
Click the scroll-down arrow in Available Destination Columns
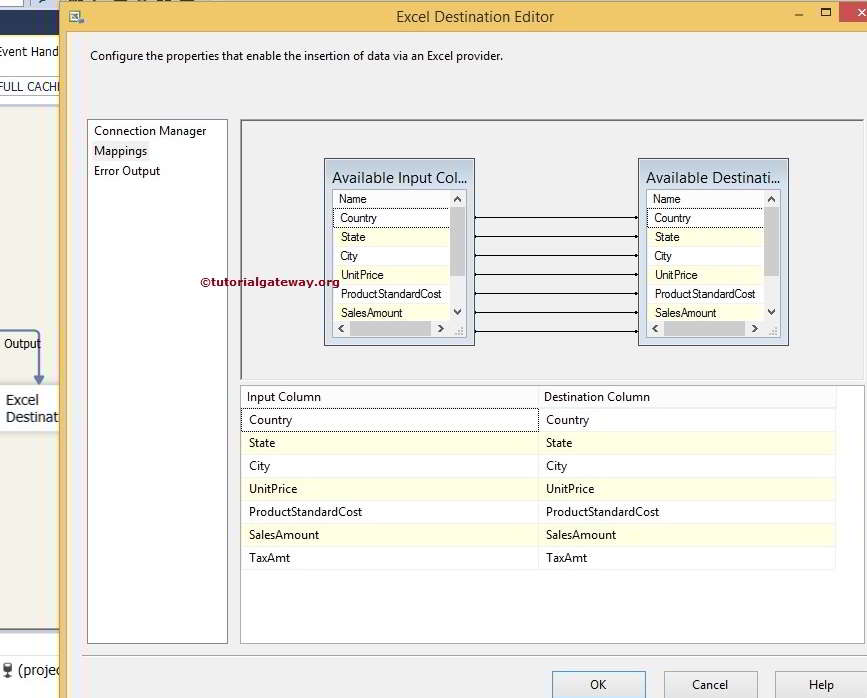[x=772, y=312]
